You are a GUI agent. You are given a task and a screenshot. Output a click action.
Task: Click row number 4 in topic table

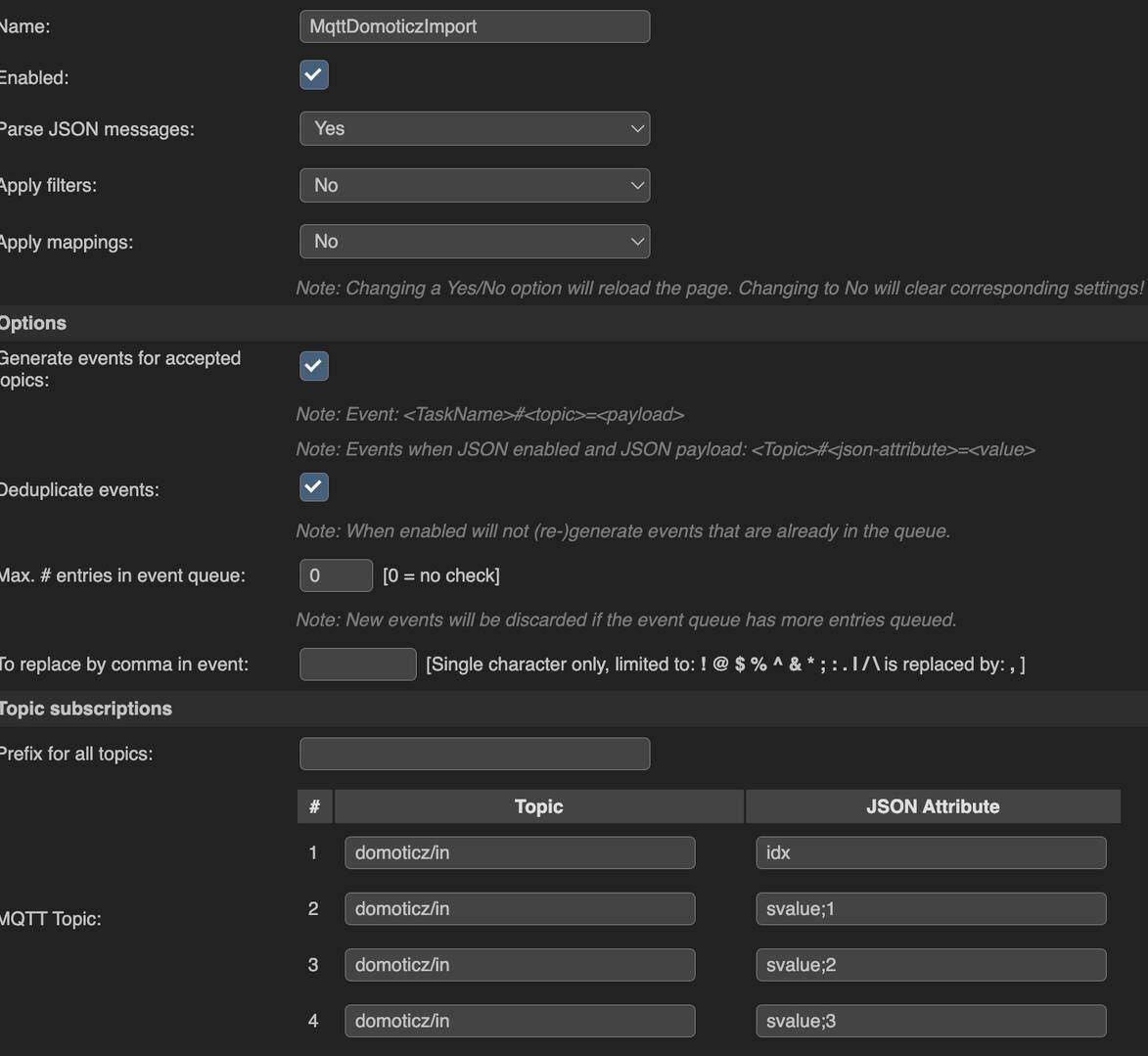312,1021
